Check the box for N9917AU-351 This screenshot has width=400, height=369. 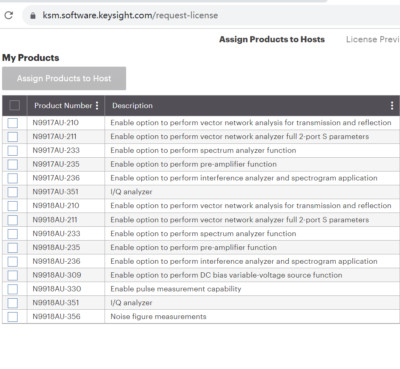coord(13,192)
